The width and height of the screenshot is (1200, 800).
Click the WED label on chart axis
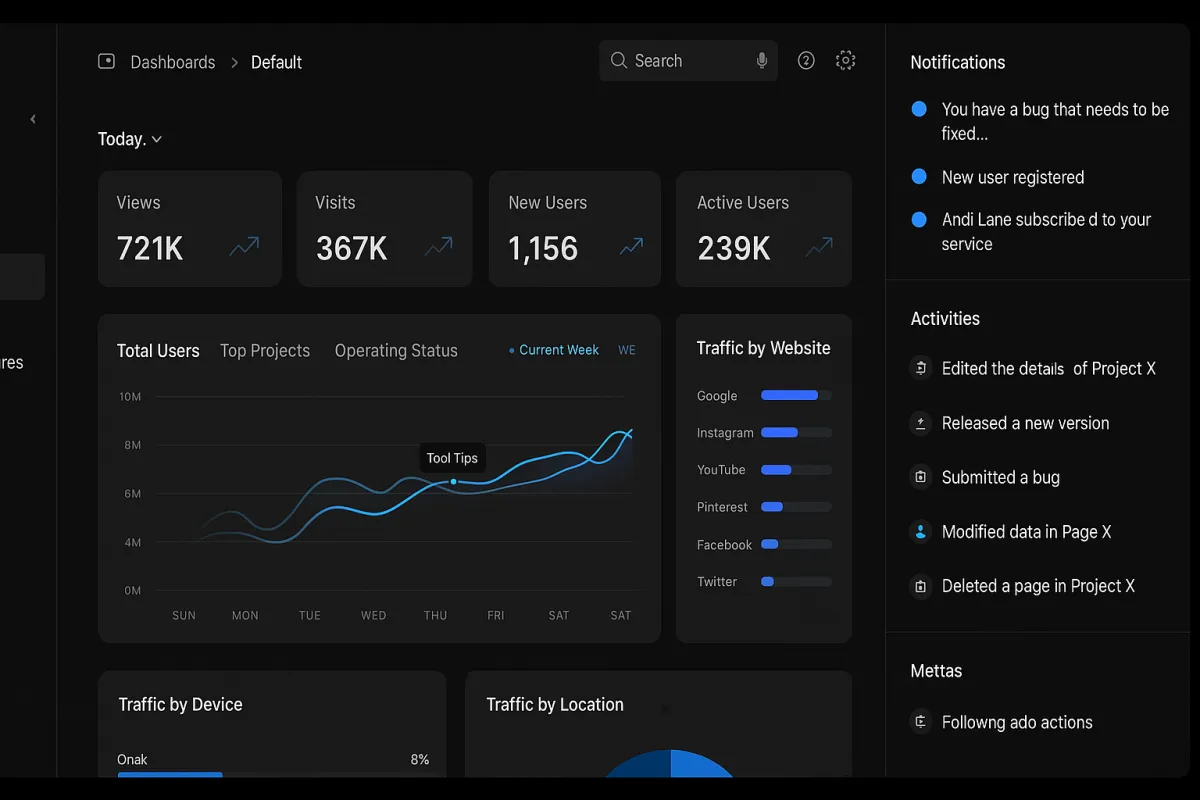tap(374, 615)
